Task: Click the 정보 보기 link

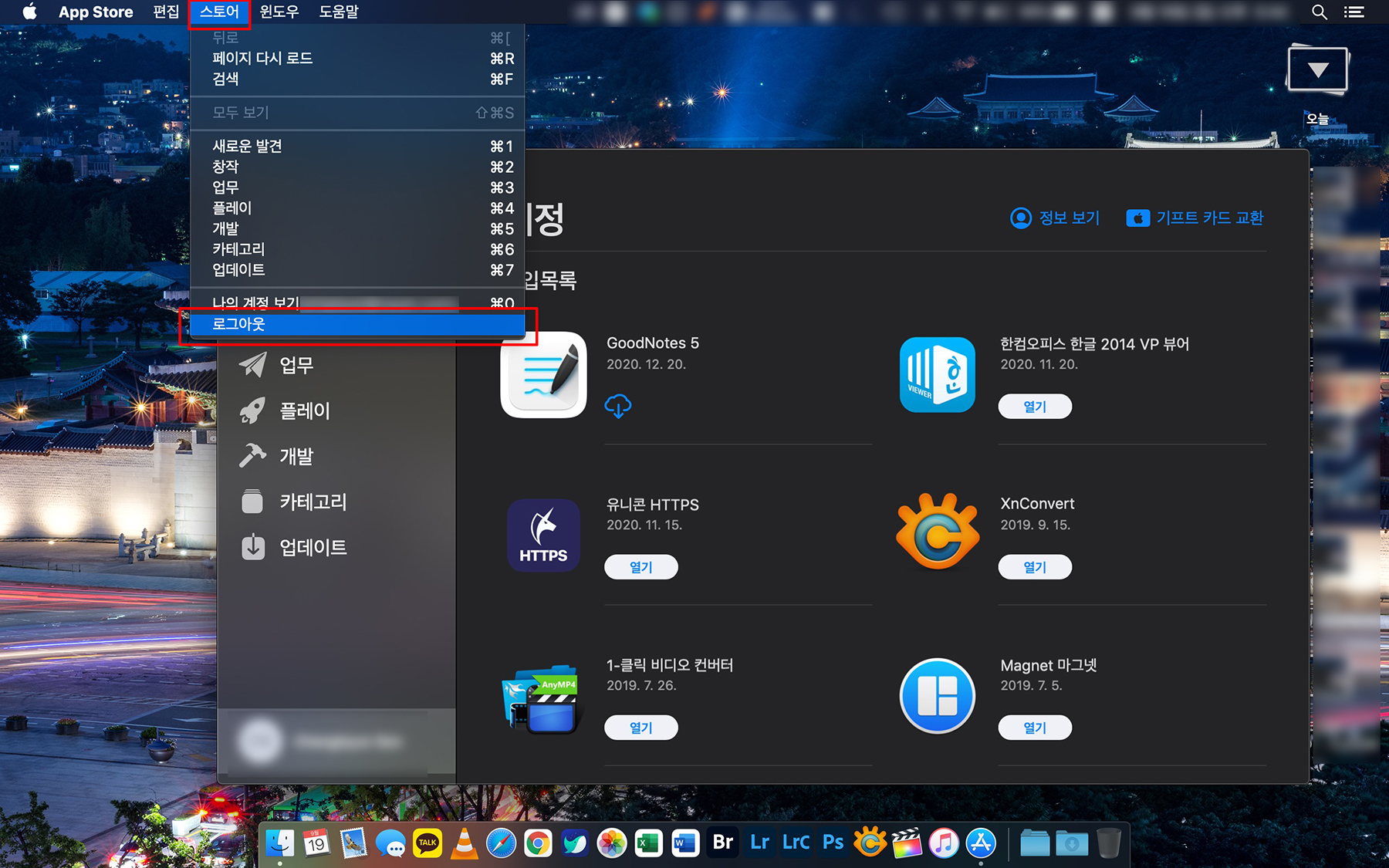Action: 1055,218
